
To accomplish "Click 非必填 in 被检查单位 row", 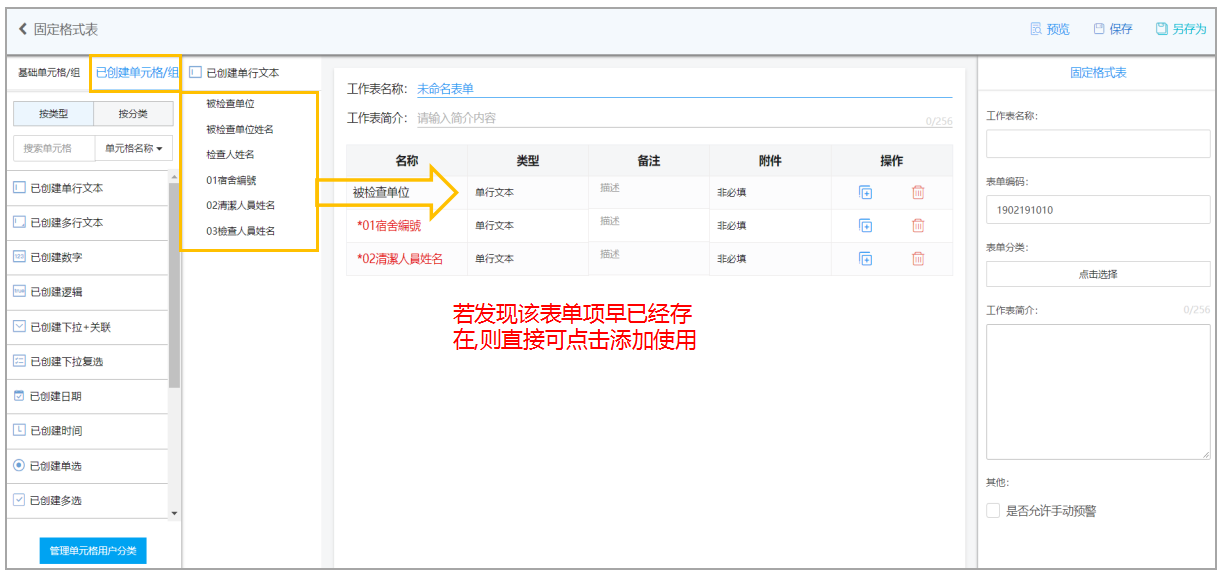I will pos(732,192).
